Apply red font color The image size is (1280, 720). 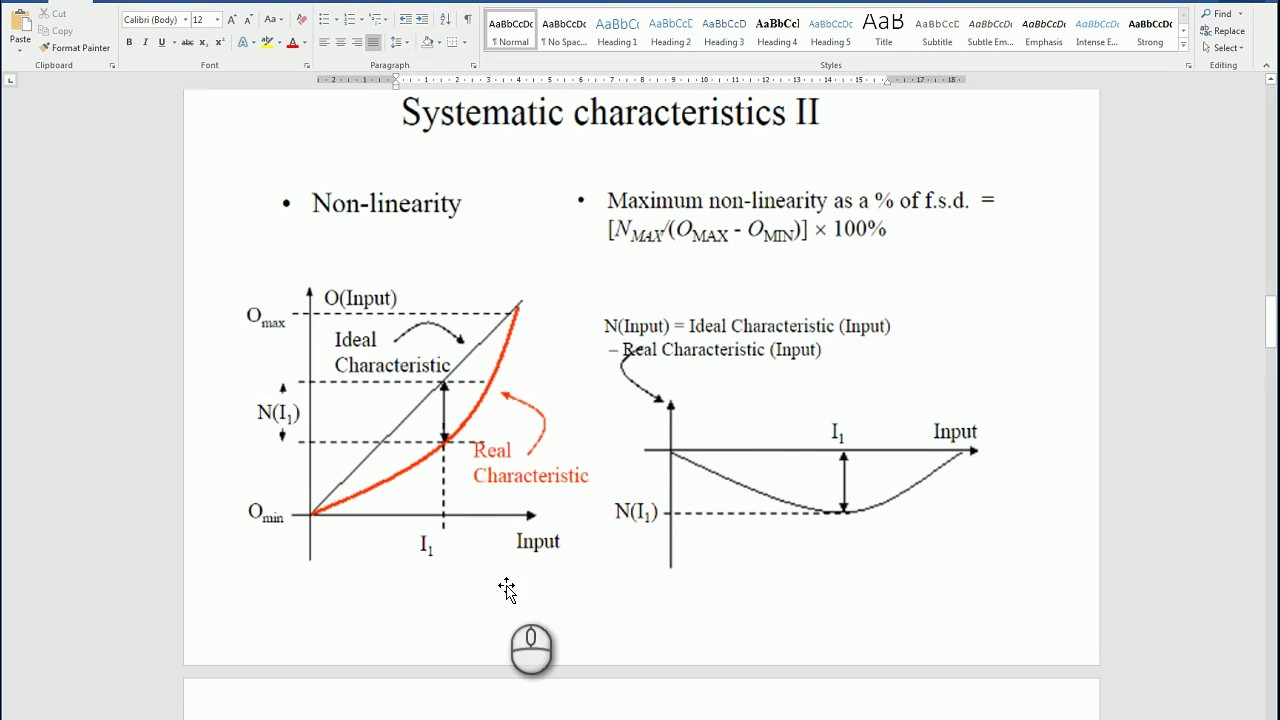pyautogui.click(x=292, y=43)
